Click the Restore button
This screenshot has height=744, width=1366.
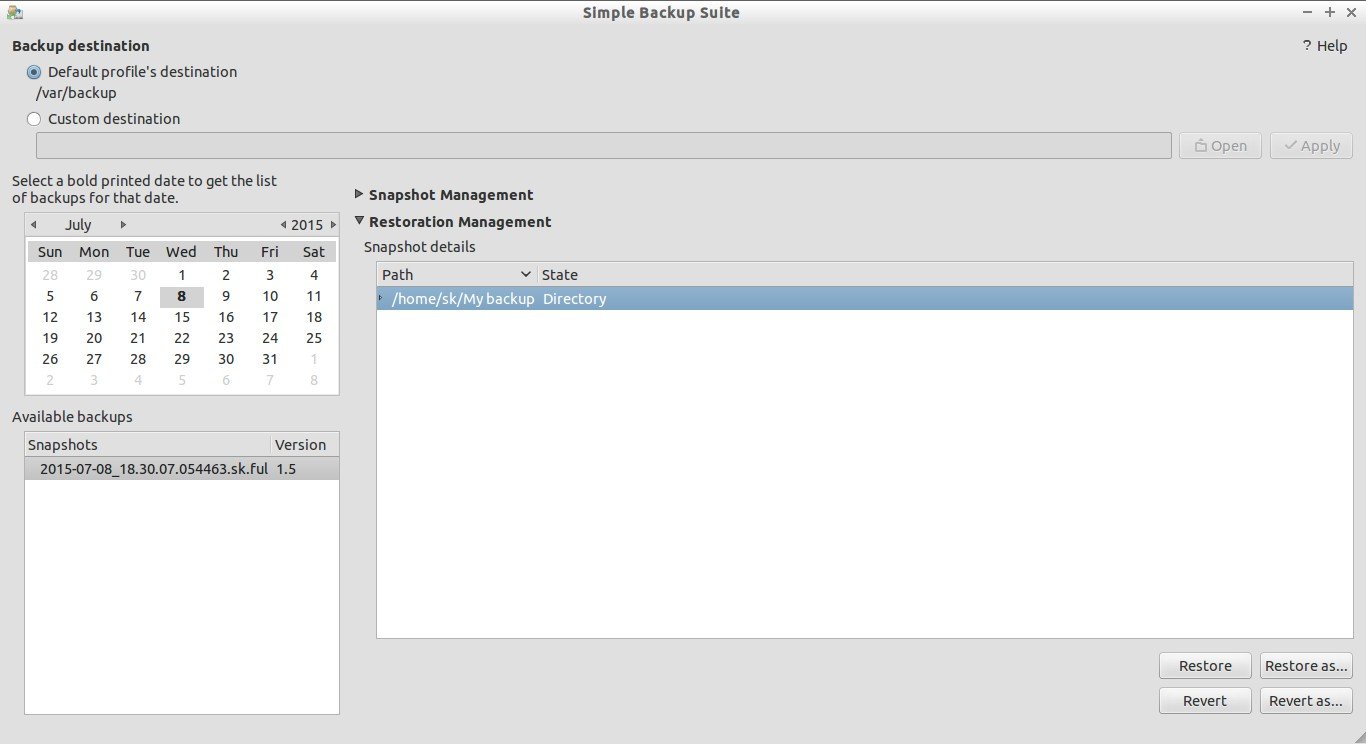point(1205,666)
